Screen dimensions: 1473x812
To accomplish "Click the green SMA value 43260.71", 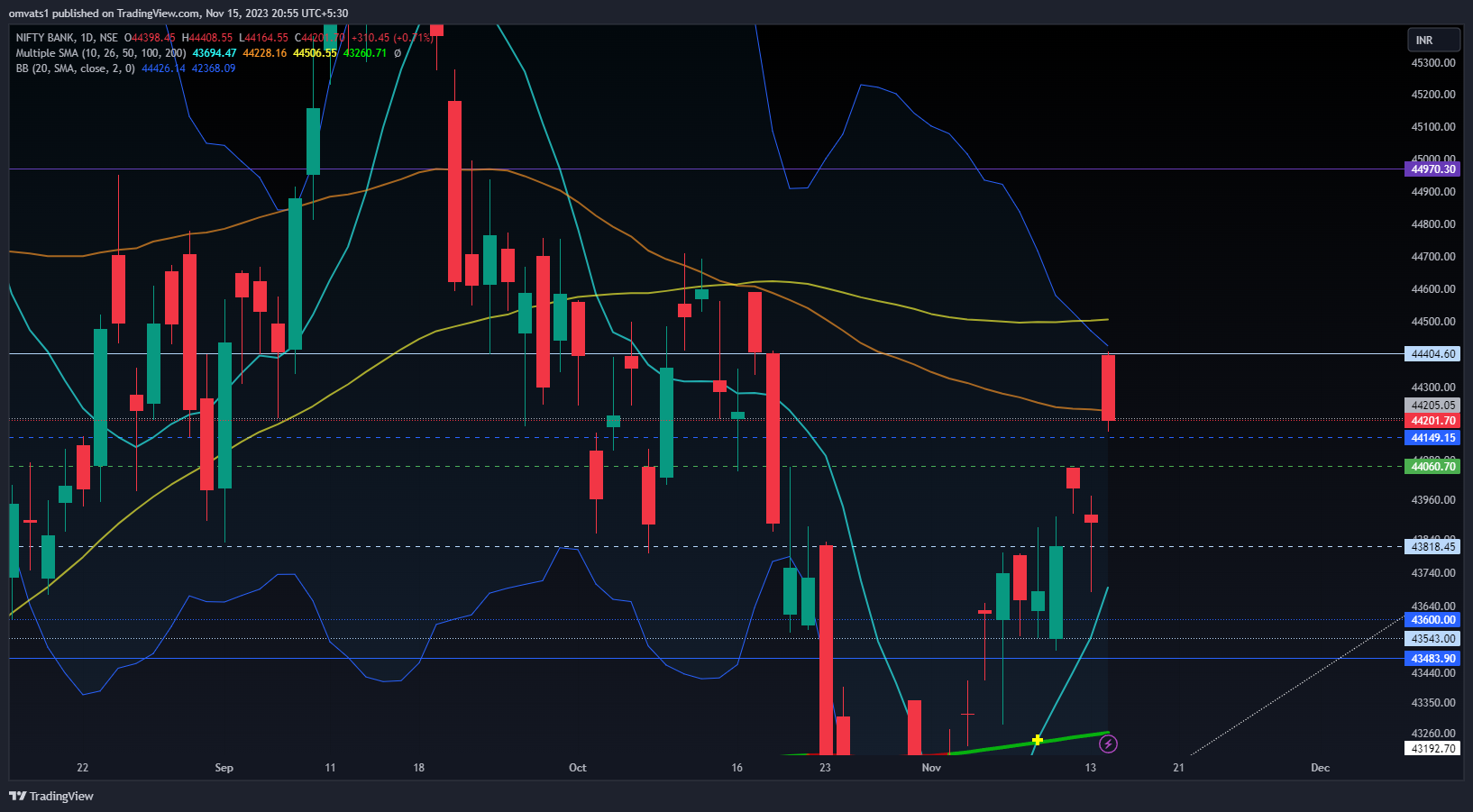I will click(x=365, y=53).
